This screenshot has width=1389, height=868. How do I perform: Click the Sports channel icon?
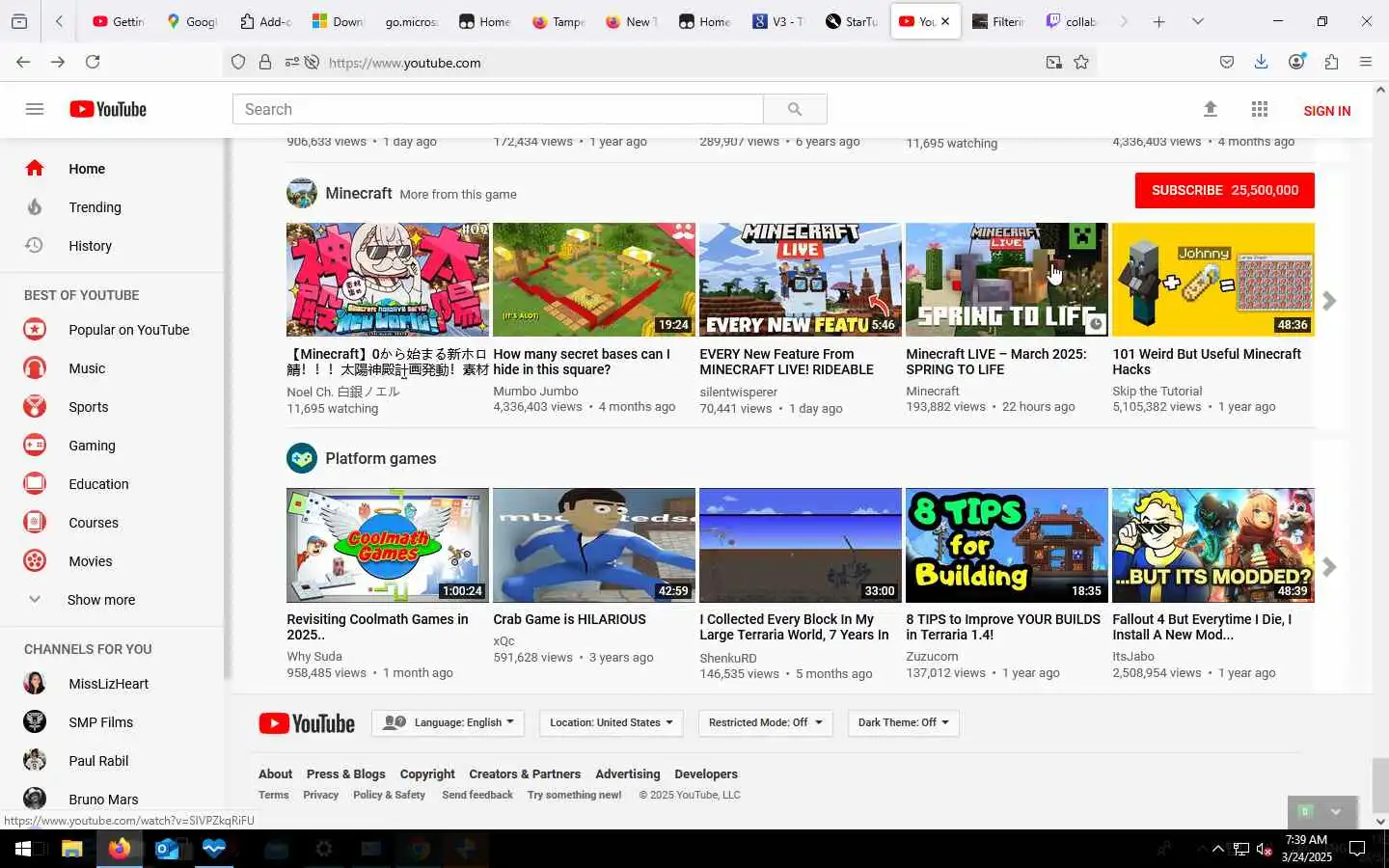click(35, 407)
